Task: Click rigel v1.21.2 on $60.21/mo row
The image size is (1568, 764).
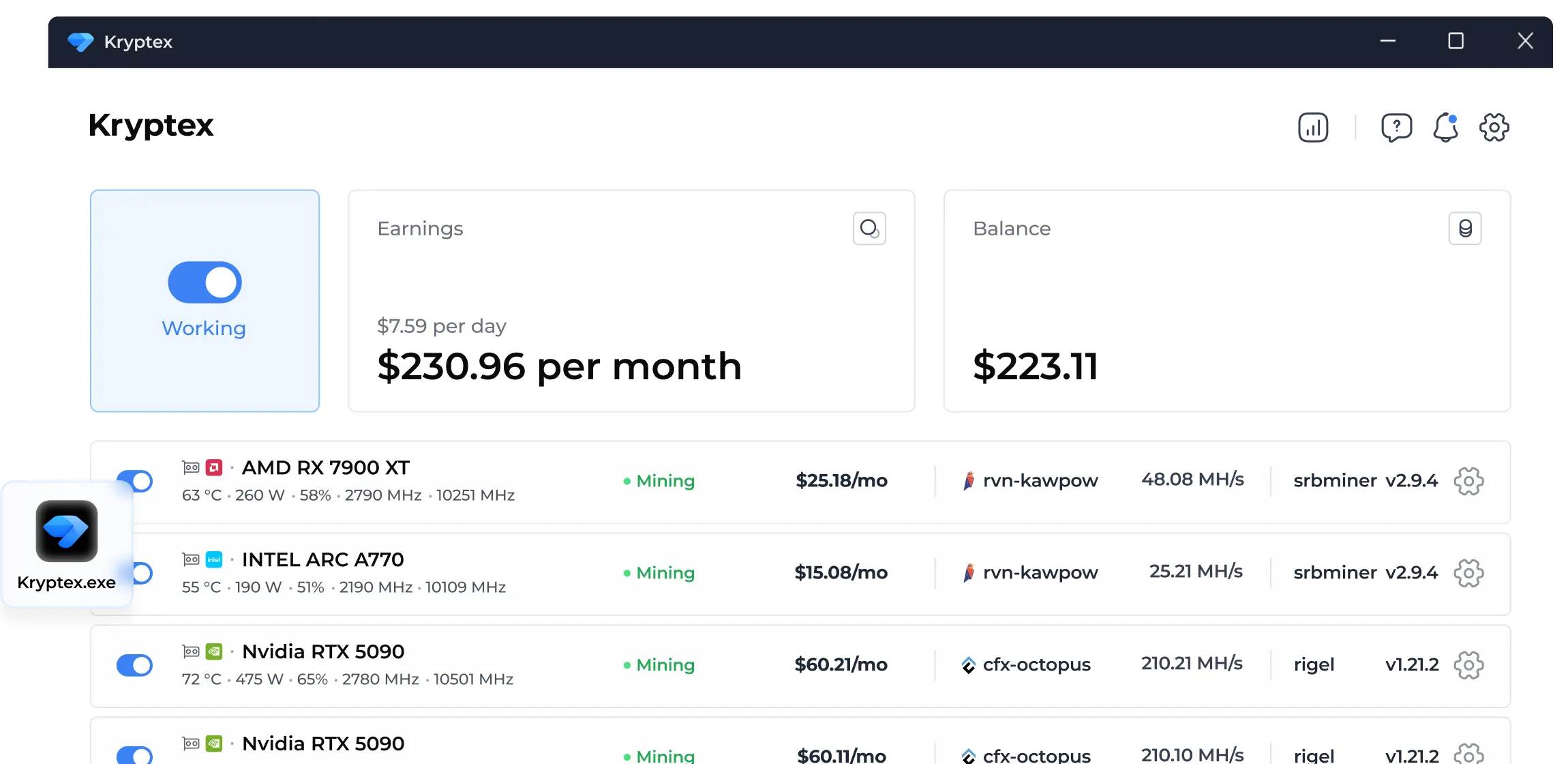Action: (1366, 665)
